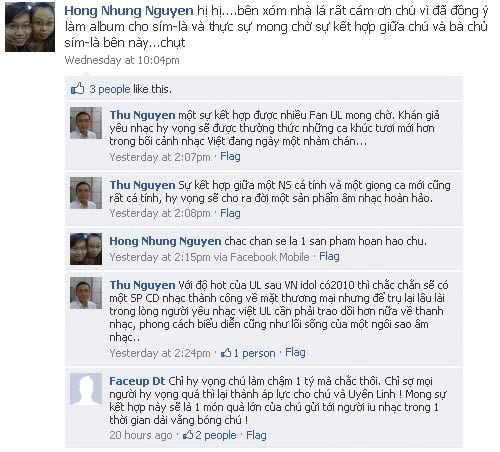View 2 people who liked Faceup Dt's comment
This screenshot has height=452, width=500.
pos(216,435)
